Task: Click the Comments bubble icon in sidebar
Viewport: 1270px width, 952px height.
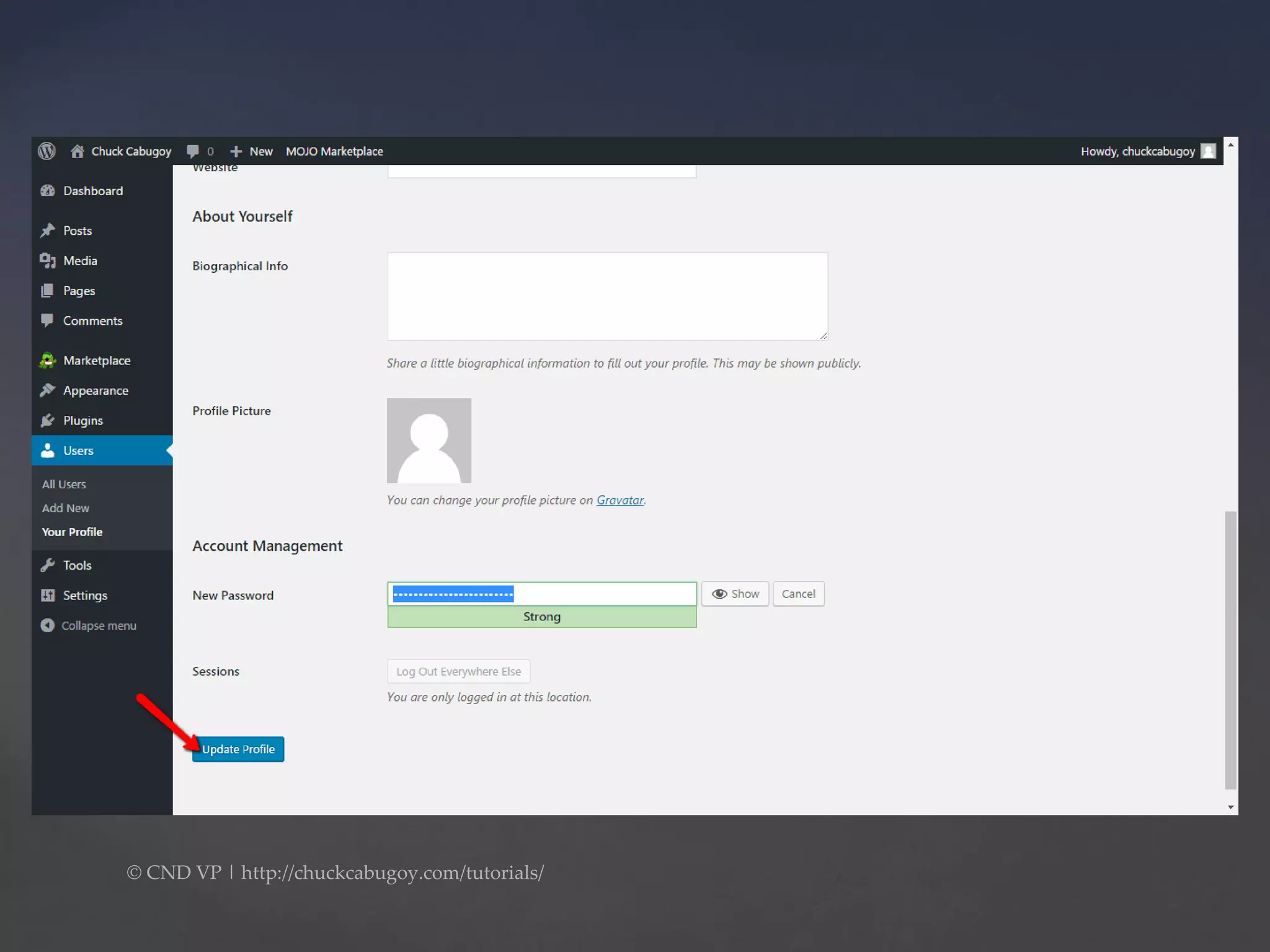Action: [47, 320]
